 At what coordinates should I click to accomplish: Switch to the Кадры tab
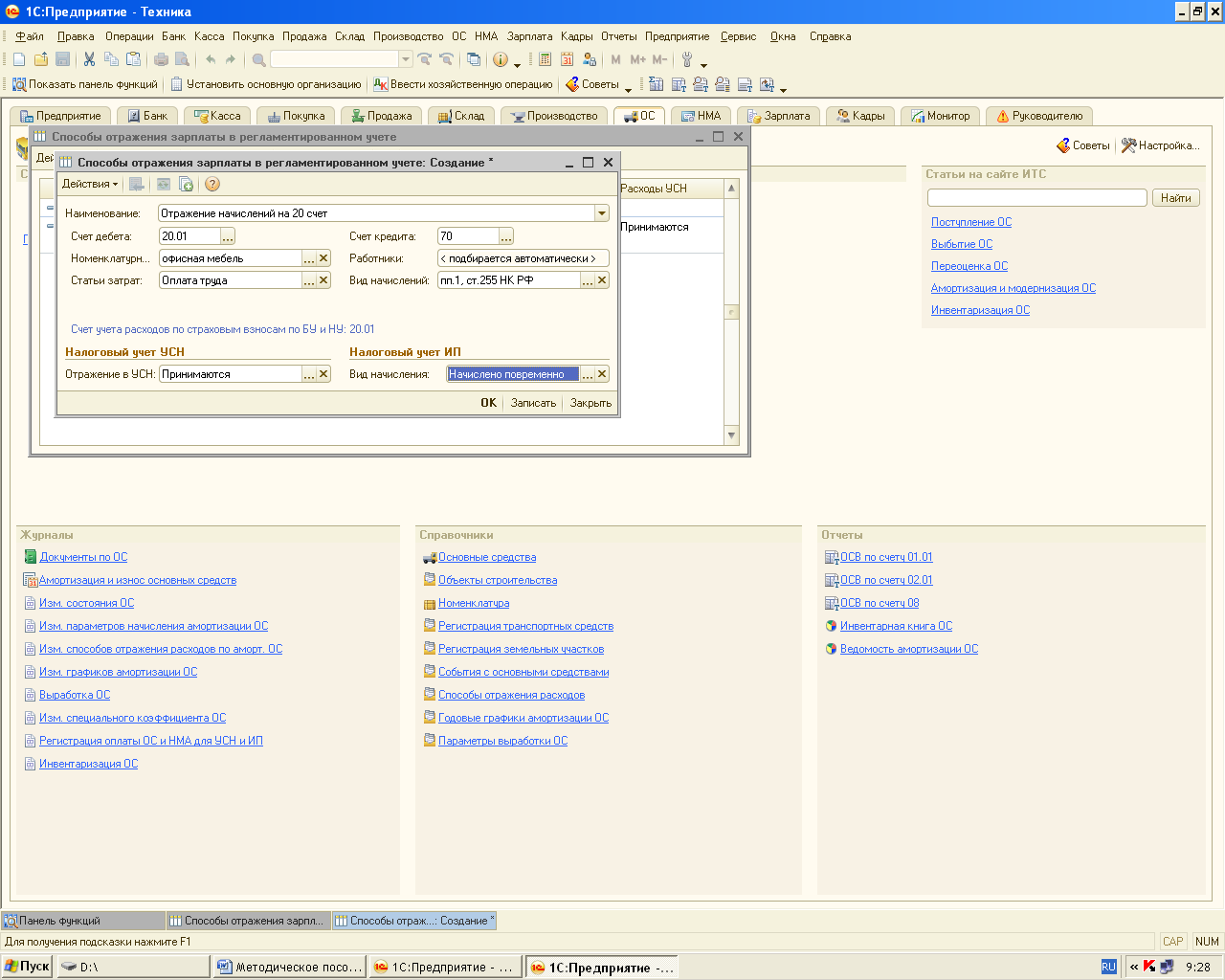(860, 116)
